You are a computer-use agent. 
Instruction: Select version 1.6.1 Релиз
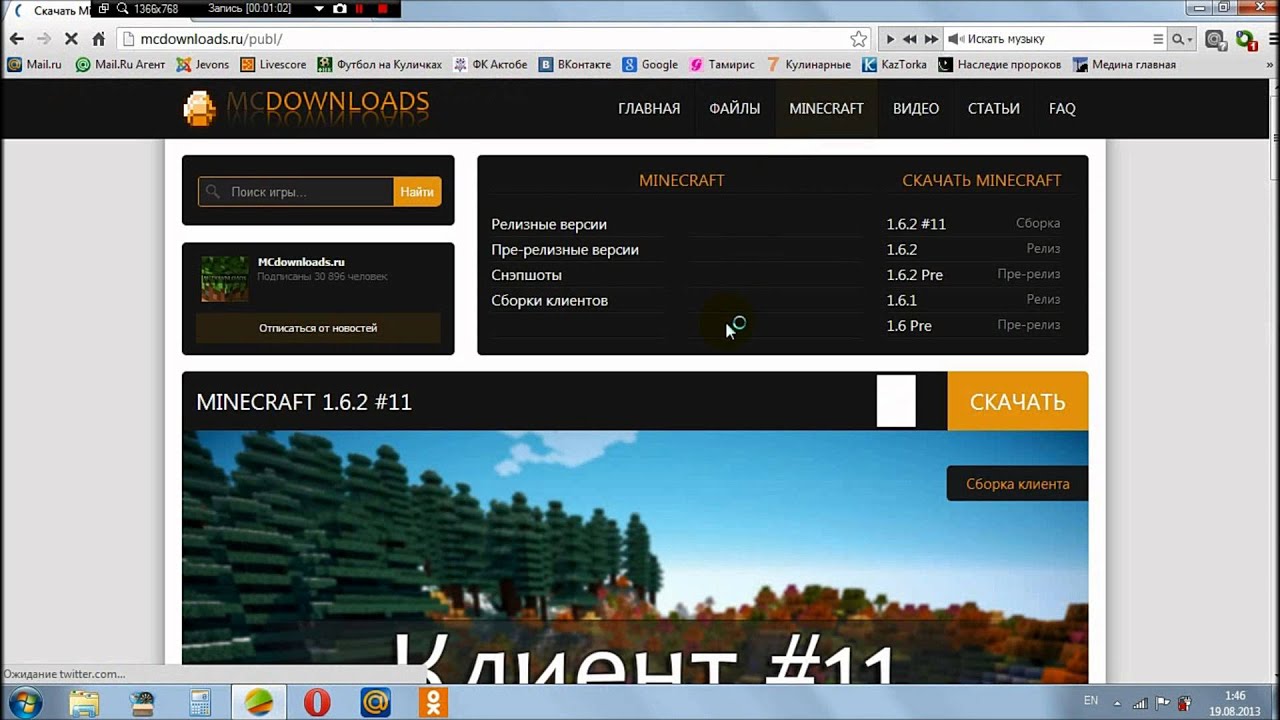click(x=973, y=300)
